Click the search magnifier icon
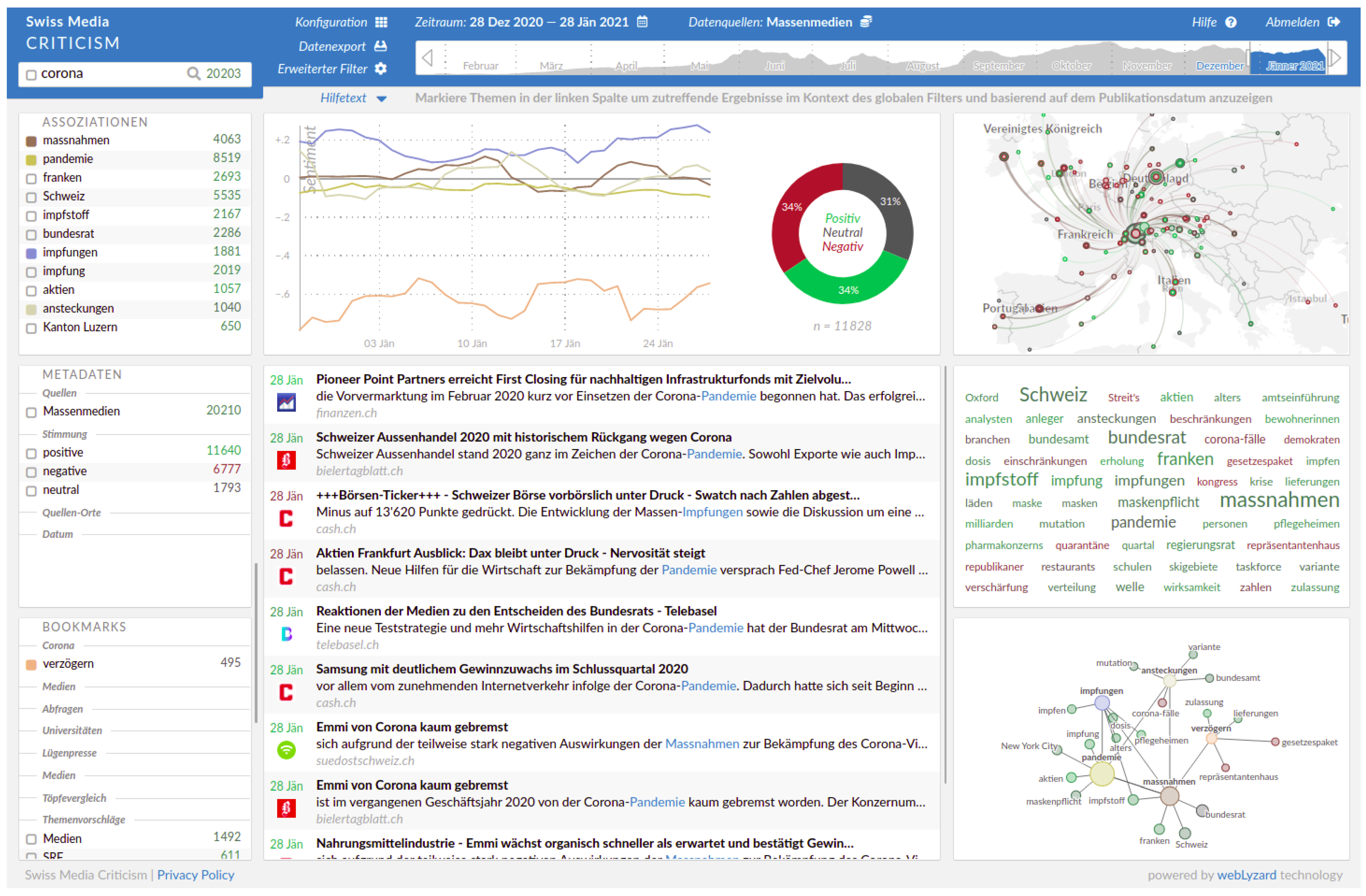This screenshot has width=1366, height=896. point(193,73)
